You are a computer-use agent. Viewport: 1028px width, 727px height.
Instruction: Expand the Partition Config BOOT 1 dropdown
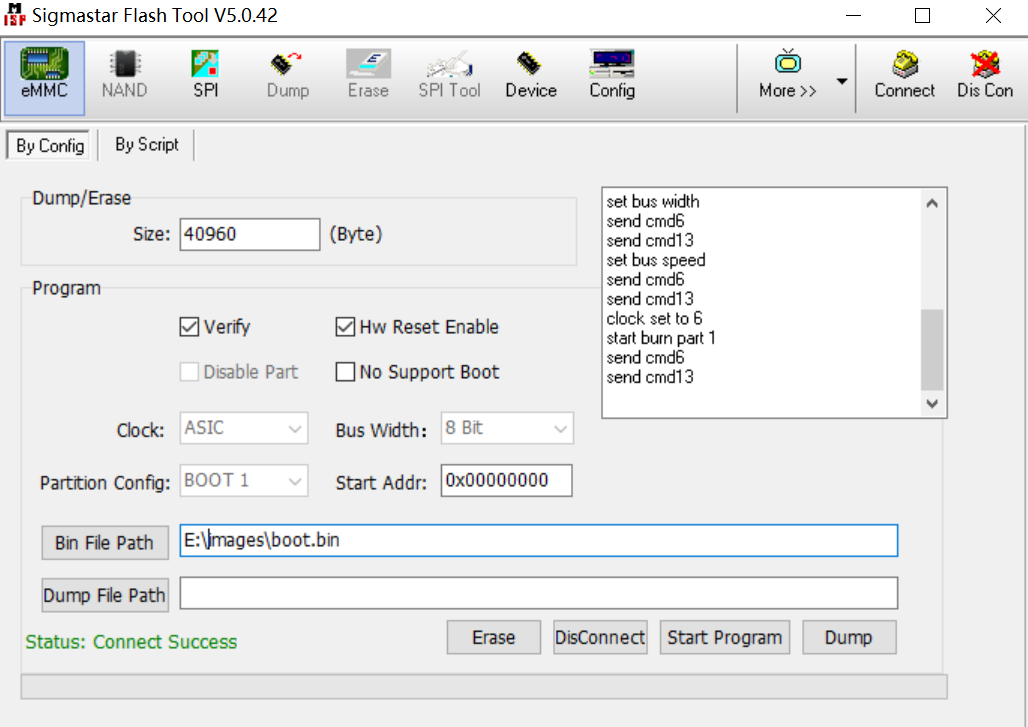[244, 481]
